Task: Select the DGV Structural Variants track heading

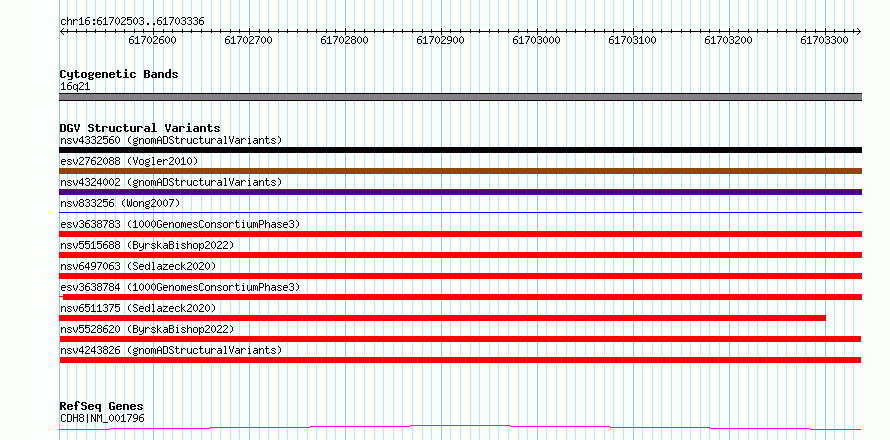Action: (140, 128)
